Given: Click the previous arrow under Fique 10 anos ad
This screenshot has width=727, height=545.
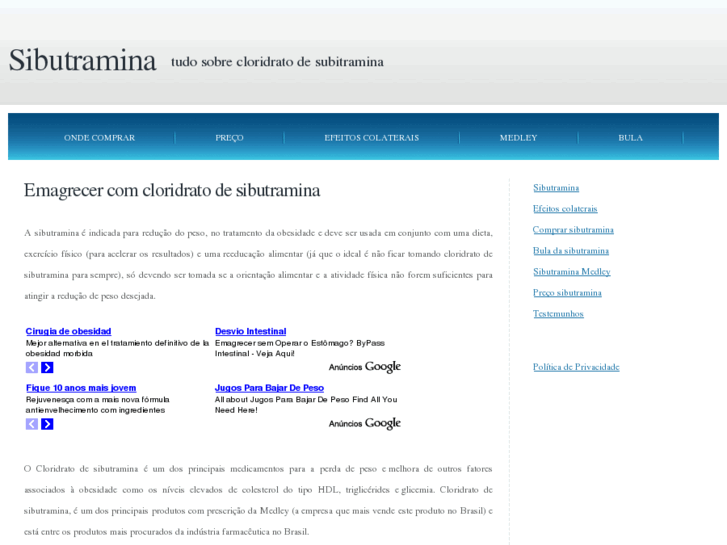Looking at the screenshot, I should click(x=32, y=424).
